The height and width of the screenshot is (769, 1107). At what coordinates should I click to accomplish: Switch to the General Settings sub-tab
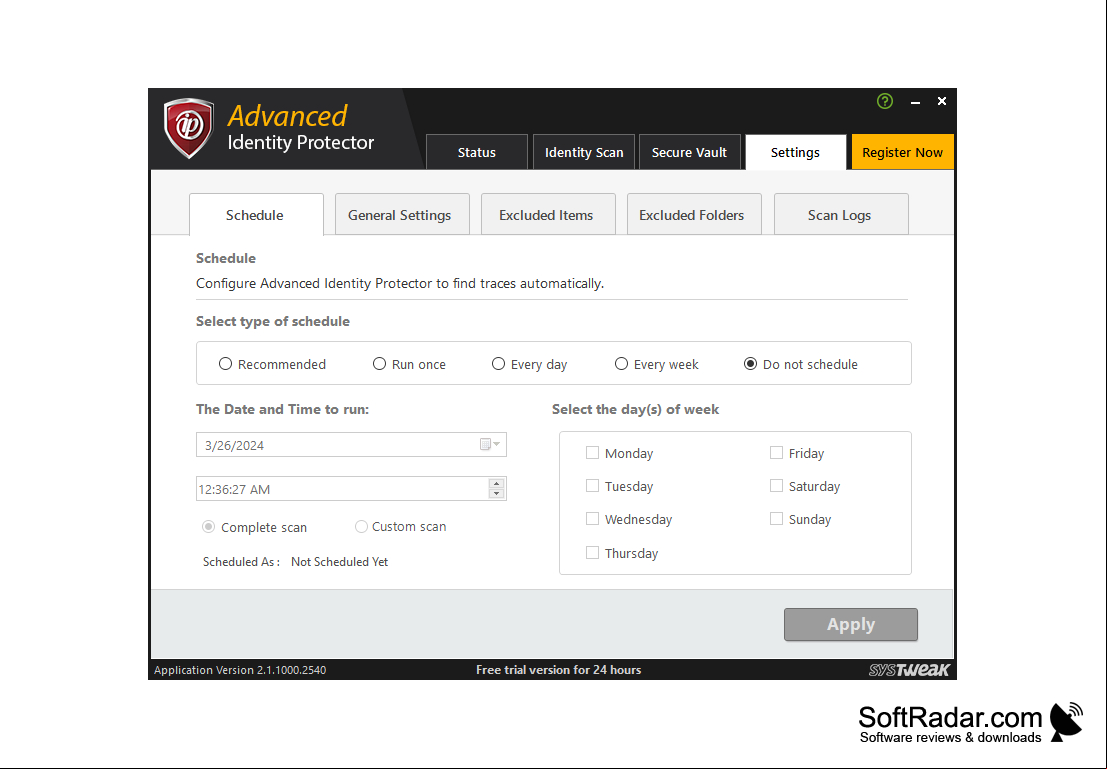click(x=402, y=214)
